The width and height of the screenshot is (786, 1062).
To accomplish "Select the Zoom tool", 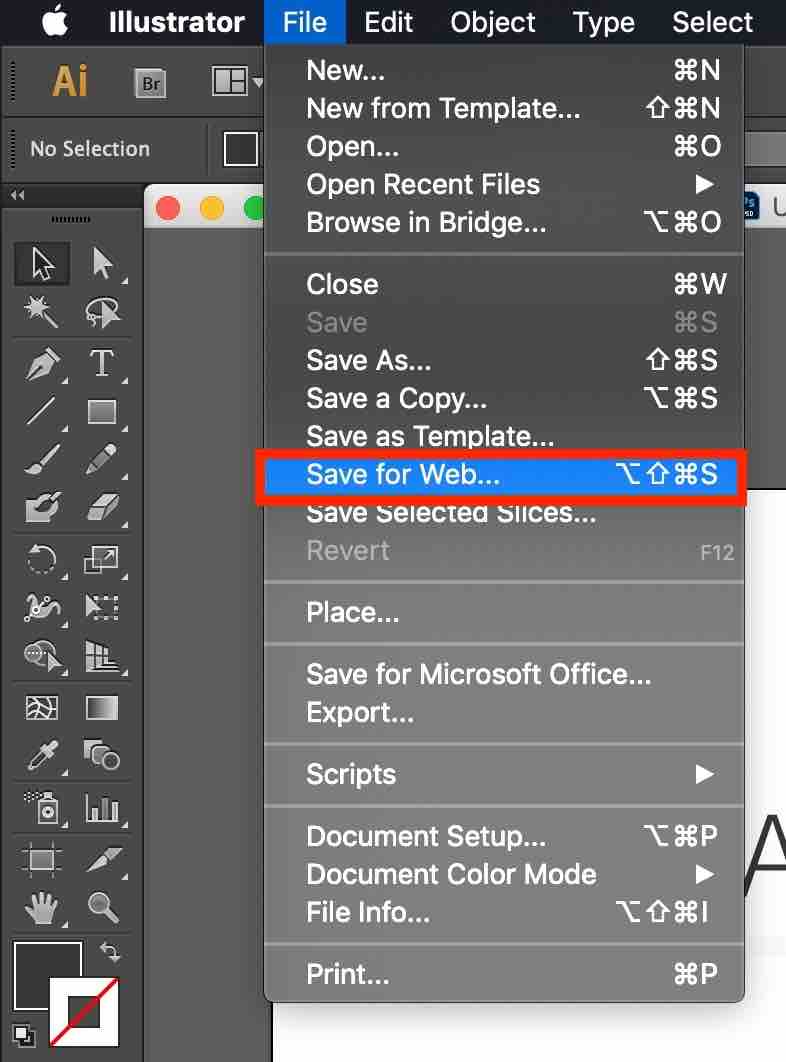I will (x=102, y=908).
